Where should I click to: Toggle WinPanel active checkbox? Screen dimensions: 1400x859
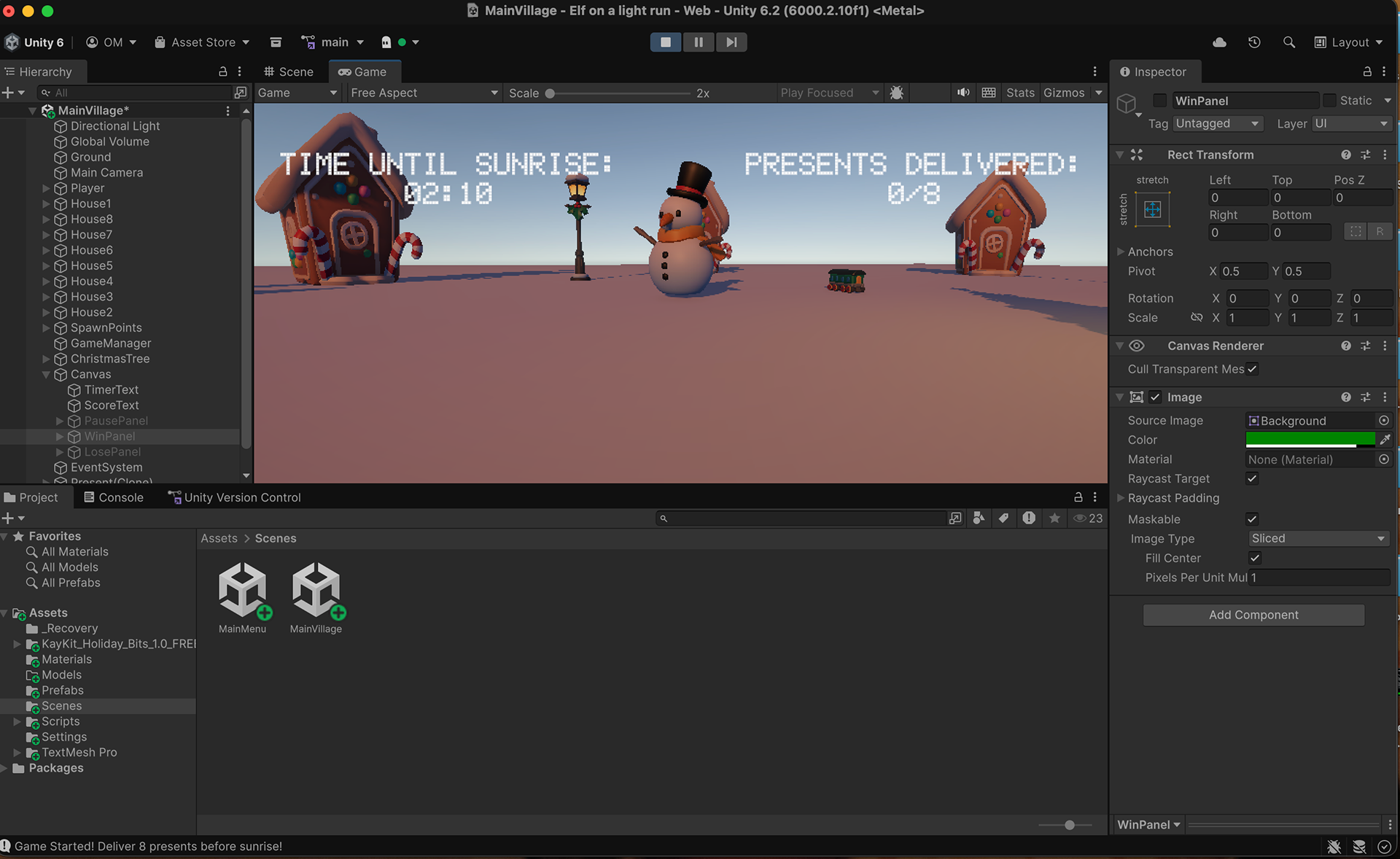[x=1159, y=101]
